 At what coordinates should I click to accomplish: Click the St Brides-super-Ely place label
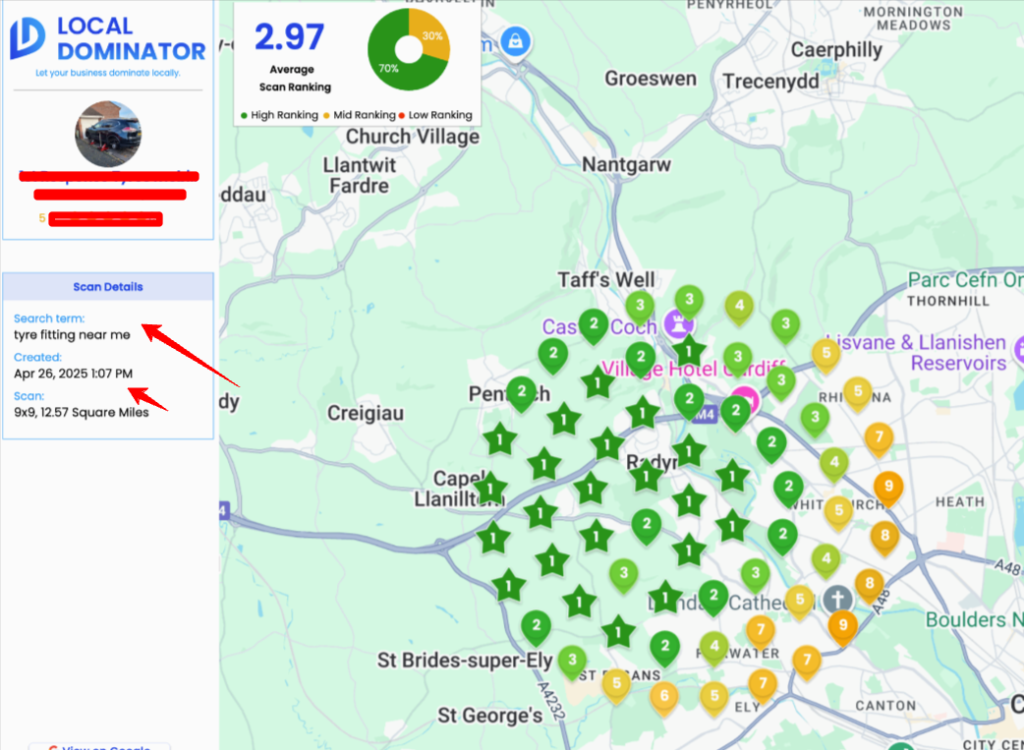click(x=465, y=660)
